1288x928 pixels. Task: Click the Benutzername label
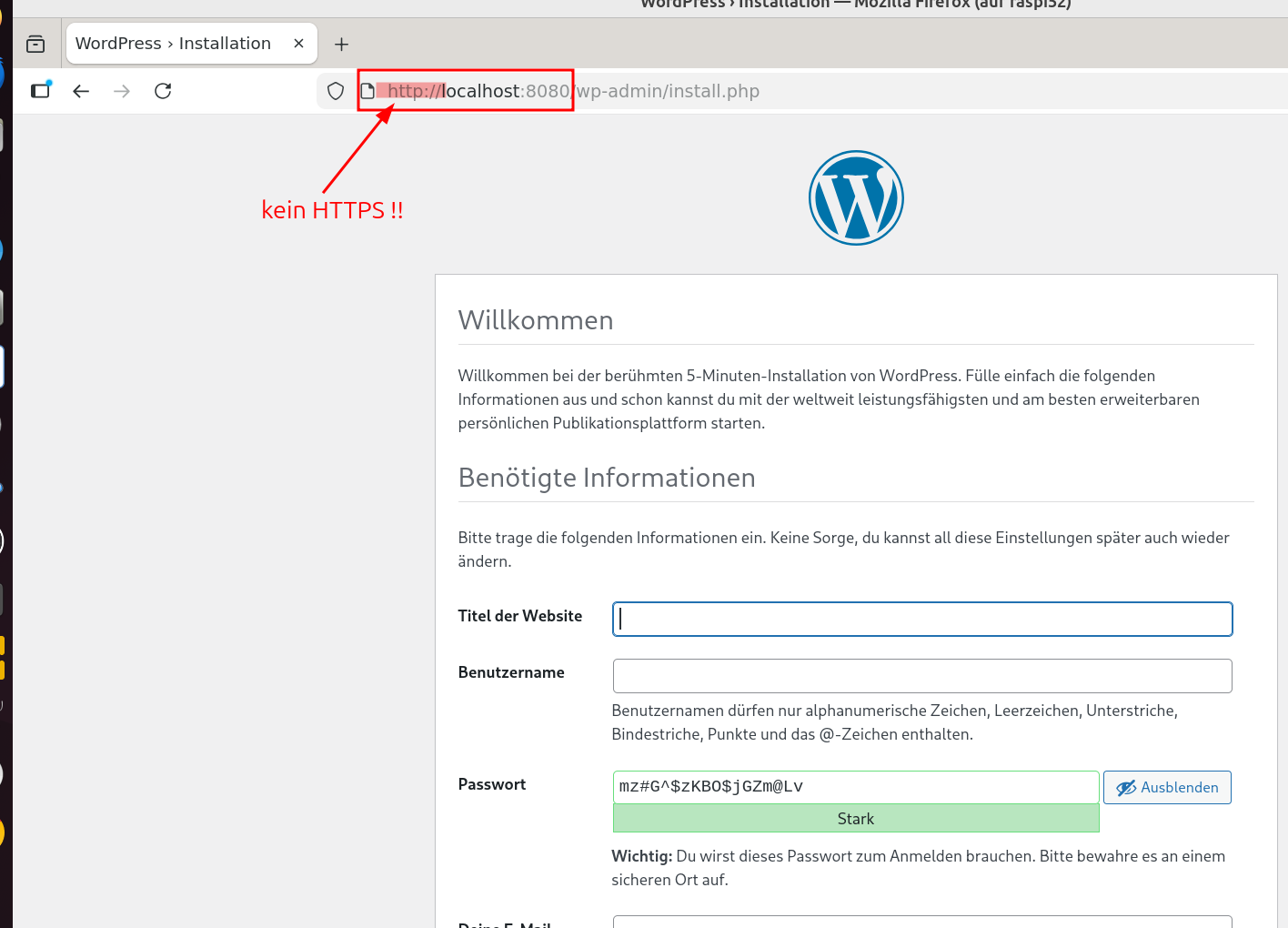coord(511,672)
